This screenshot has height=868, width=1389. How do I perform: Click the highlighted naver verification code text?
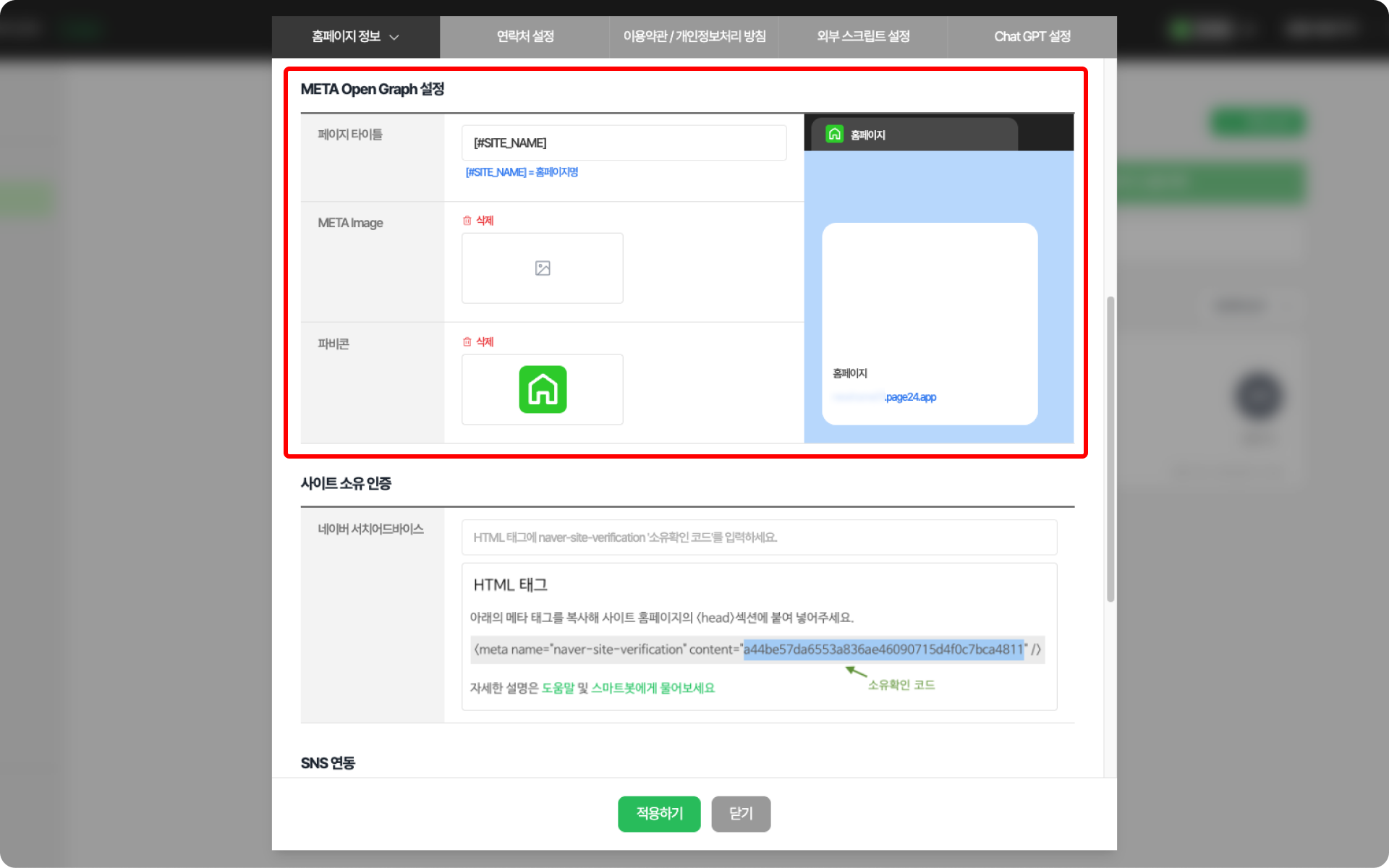point(883,650)
